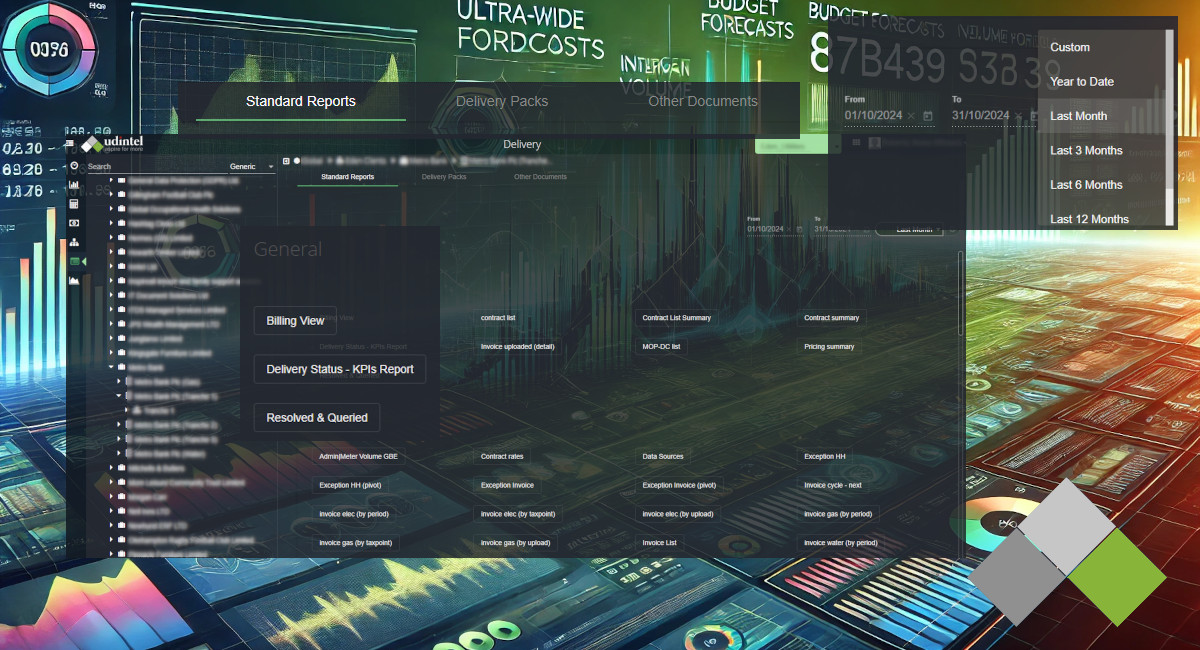This screenshot has width=1200, height=650.
Task: Open the org hierarchy icon in sidebar
Action: tap(74, 242)
